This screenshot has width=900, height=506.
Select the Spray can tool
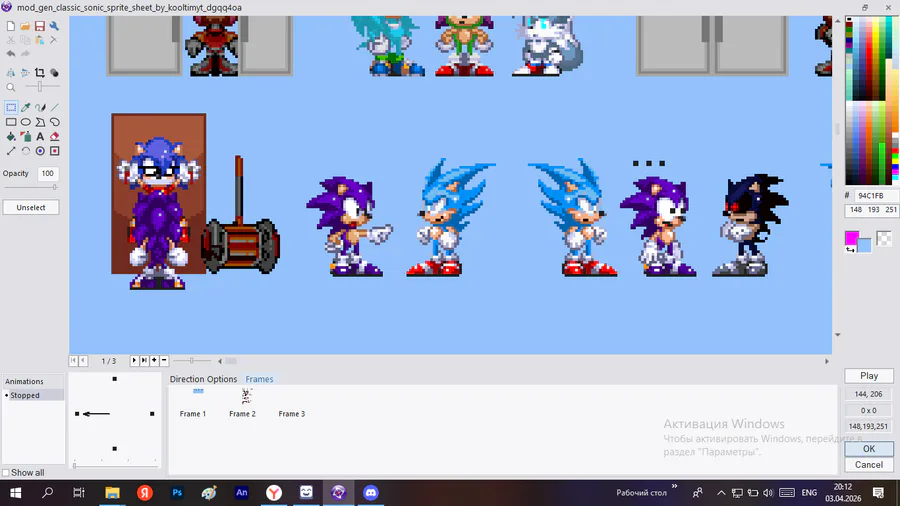[x=26, y=137]
